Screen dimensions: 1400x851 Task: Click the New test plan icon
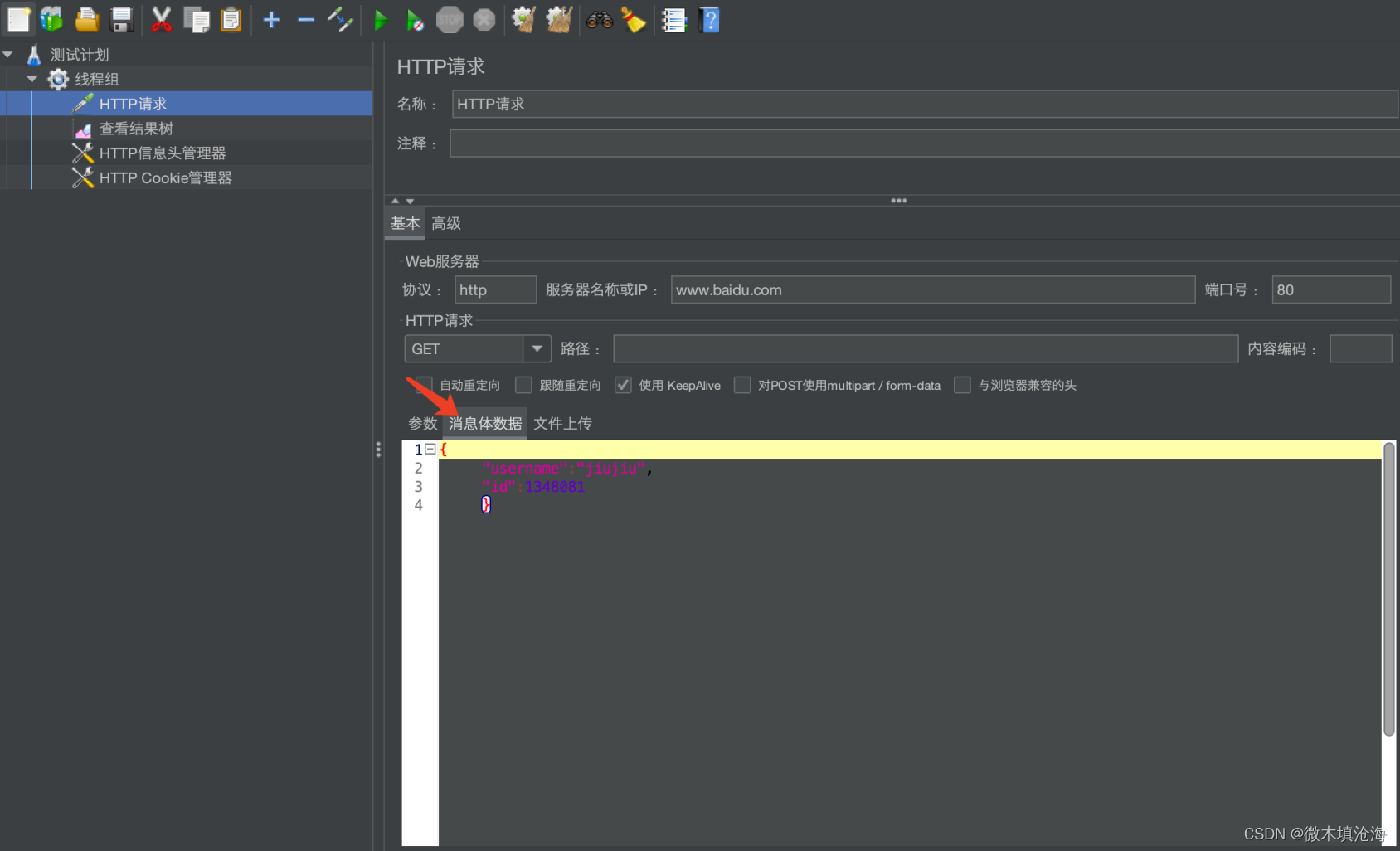tap(18, 19)
